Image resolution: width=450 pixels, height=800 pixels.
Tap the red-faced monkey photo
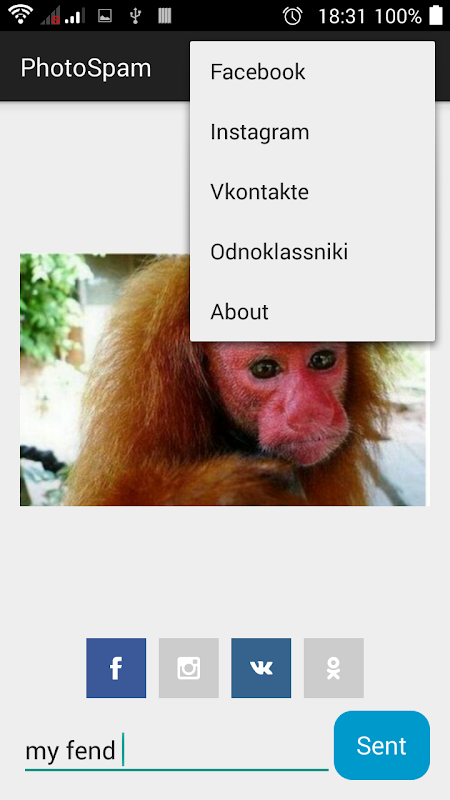pos(224,380)
